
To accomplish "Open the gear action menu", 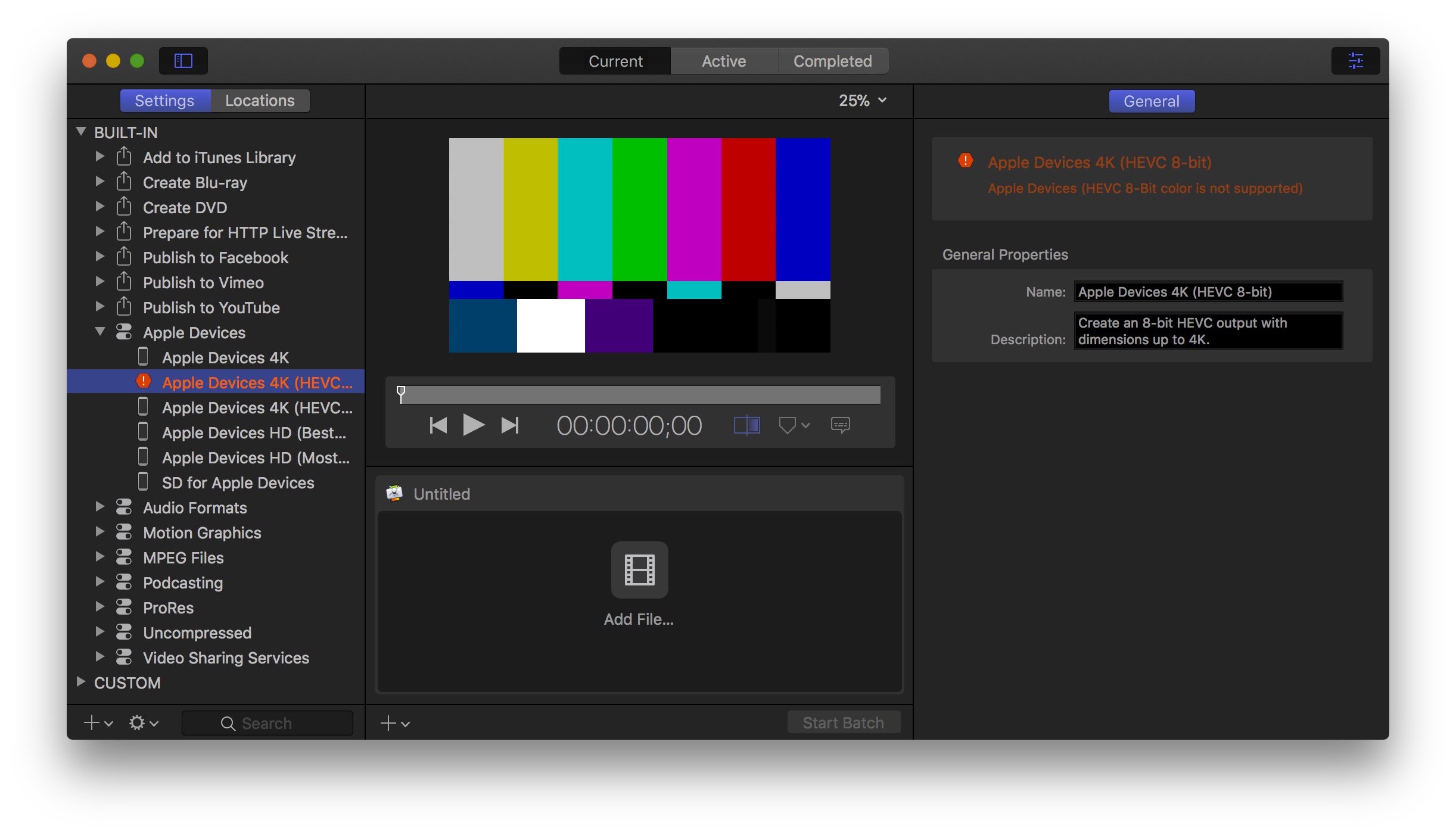I will click(x=143, y=723).
